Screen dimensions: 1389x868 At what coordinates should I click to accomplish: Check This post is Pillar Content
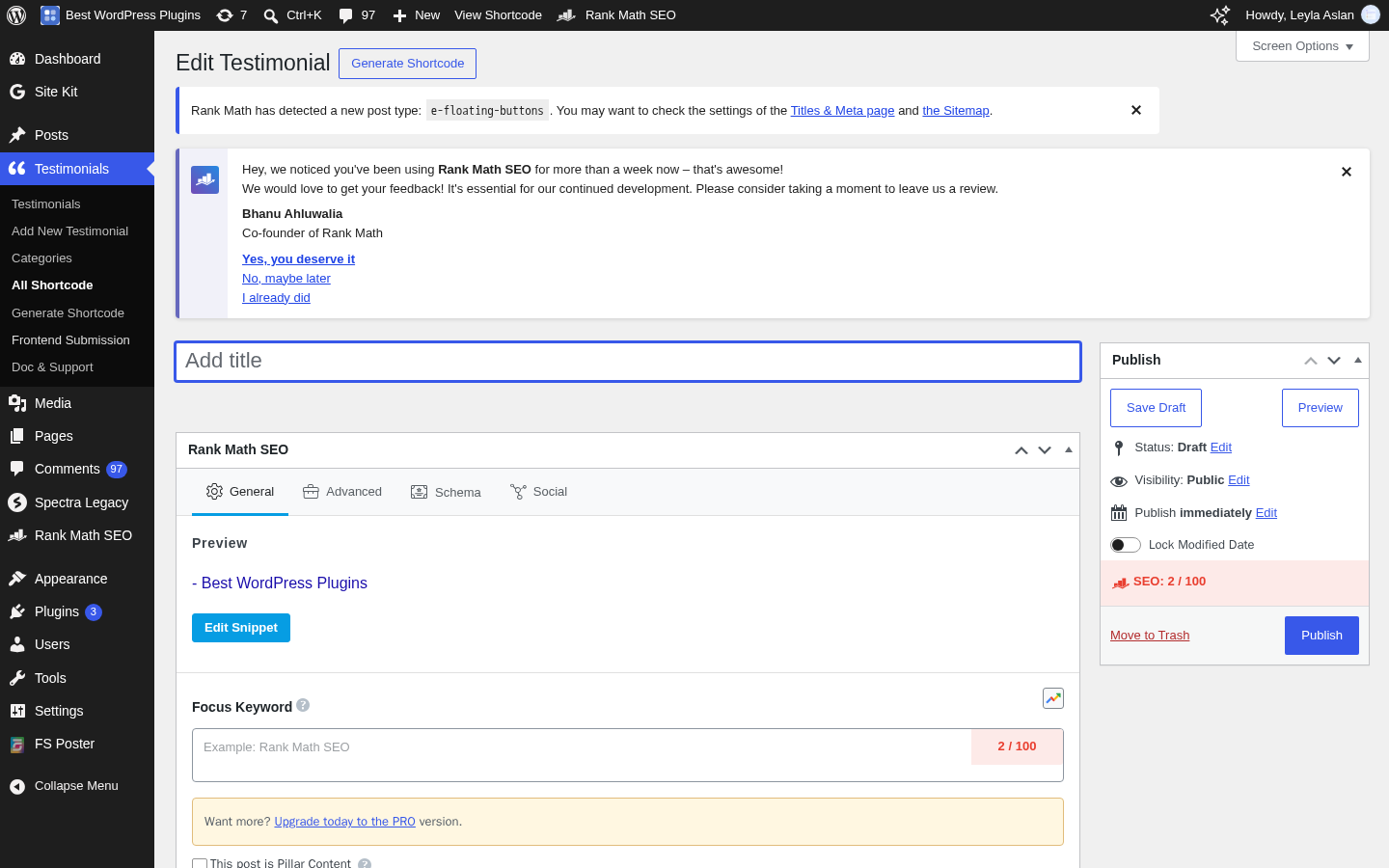200,864
